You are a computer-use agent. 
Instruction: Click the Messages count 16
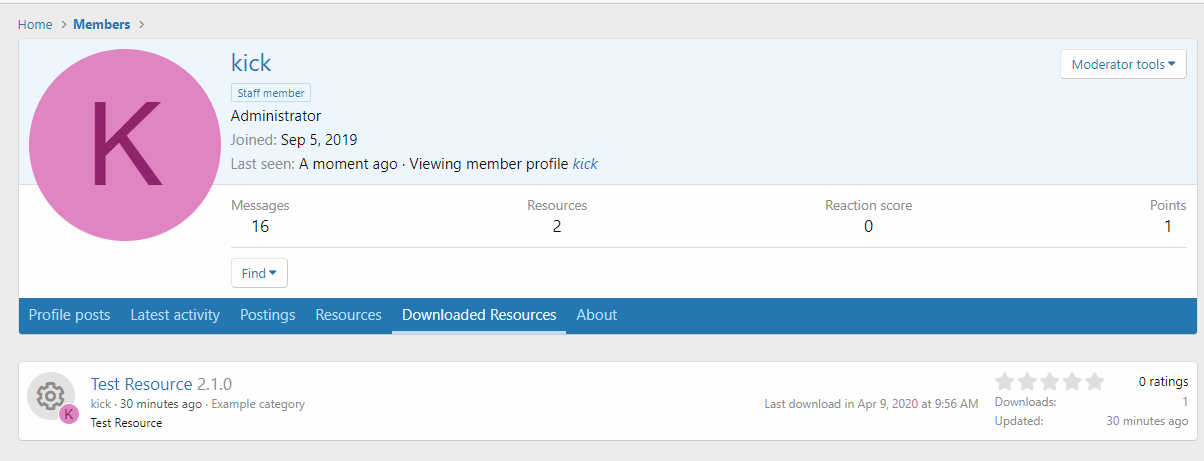coord(260,226)
